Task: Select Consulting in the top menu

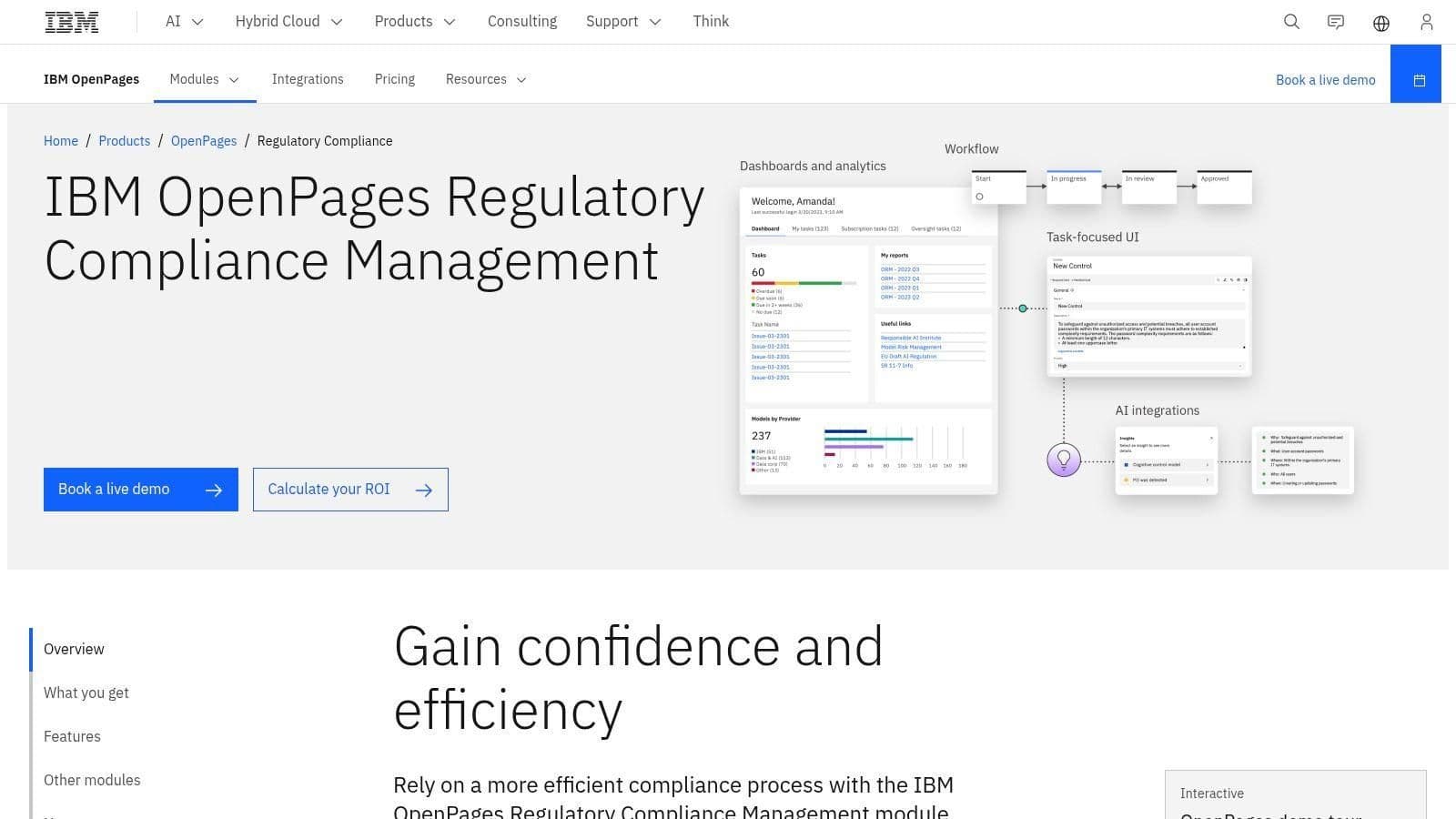Action: [x=522, y=21]
